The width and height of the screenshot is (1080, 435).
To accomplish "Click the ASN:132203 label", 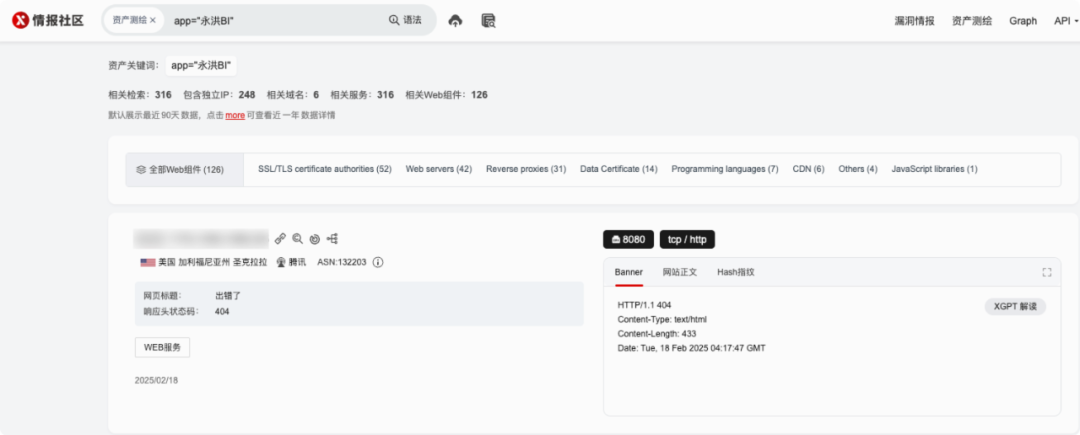I will pos(342,262).
